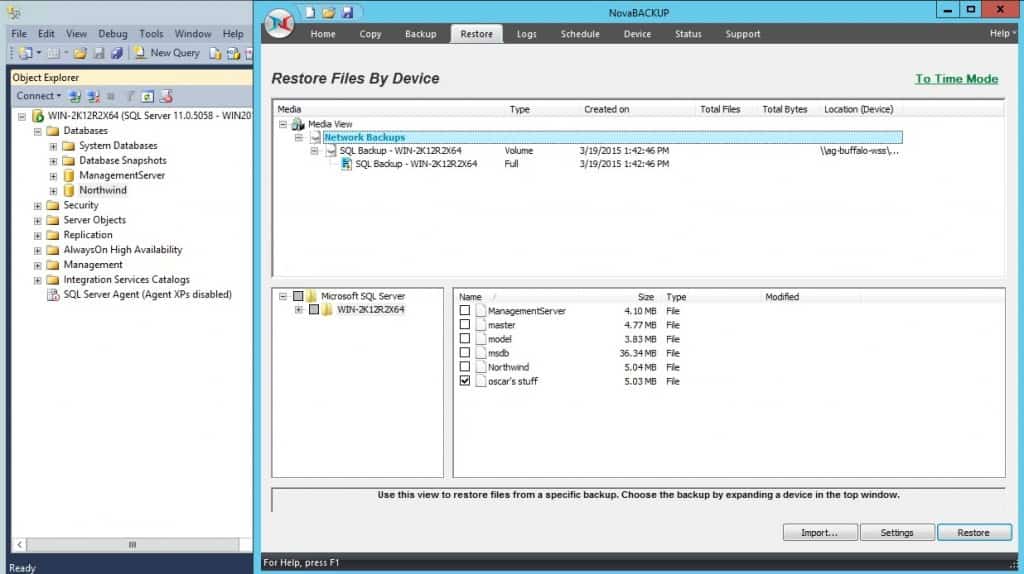
Task: Click the Media View device icon
Action: (x=298, y=123)
